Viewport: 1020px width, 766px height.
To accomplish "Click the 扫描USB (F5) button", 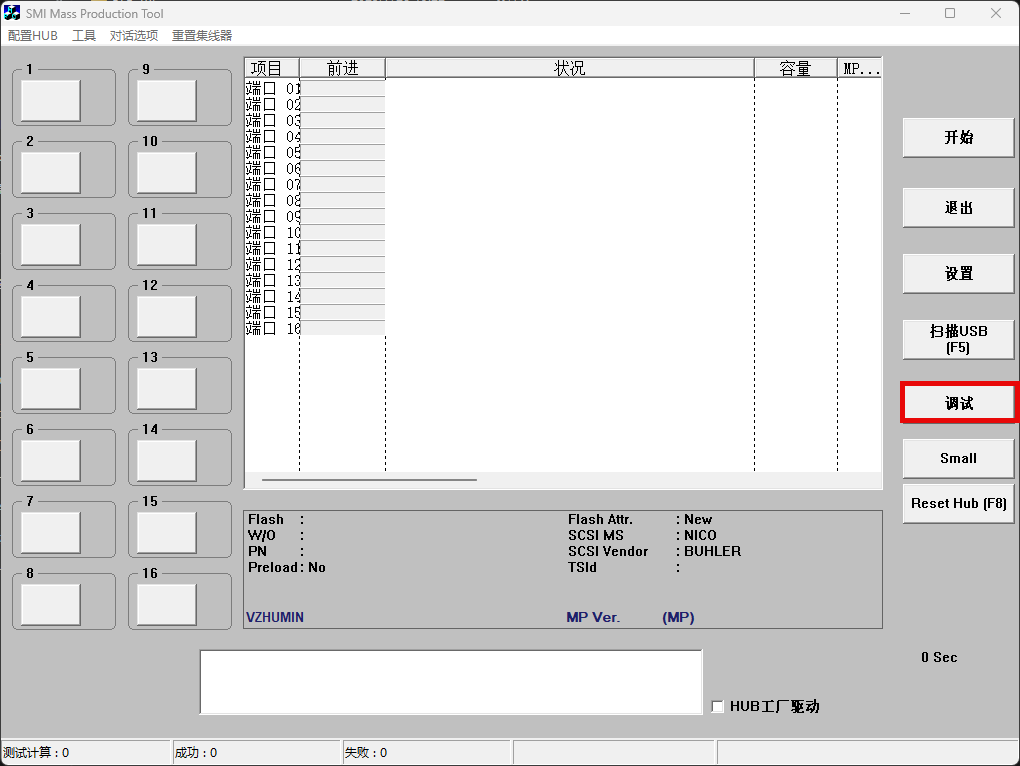I will pyautogui.click(x=958, y=339).
